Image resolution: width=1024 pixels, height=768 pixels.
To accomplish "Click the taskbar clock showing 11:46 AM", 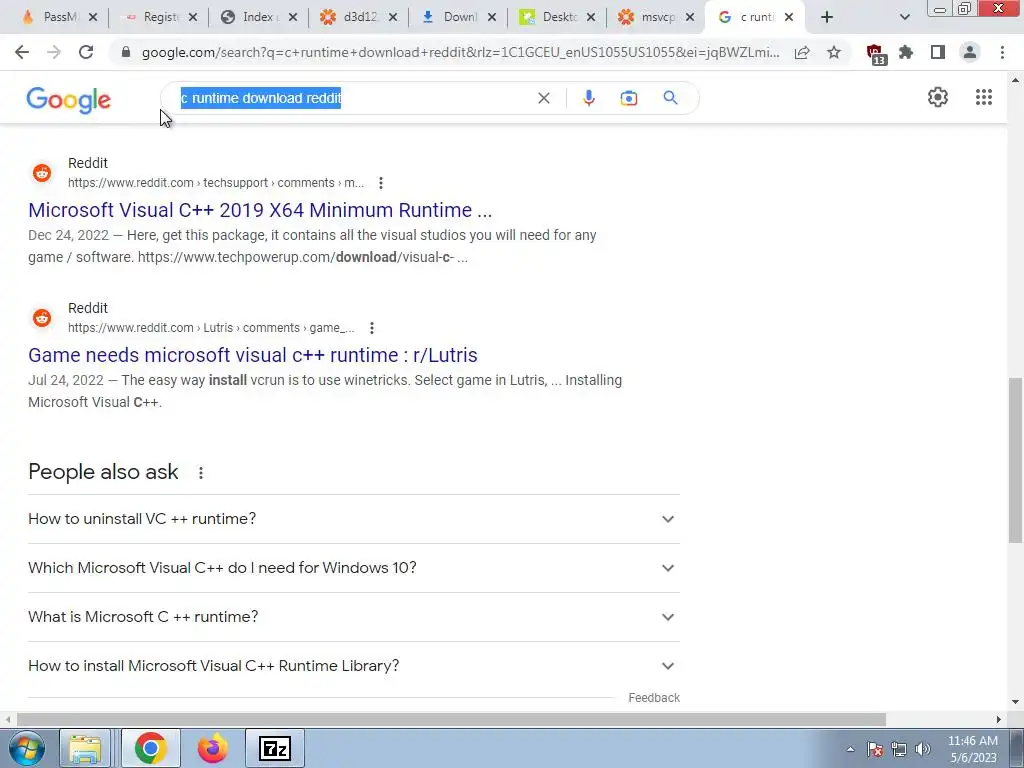I will 972,749.
